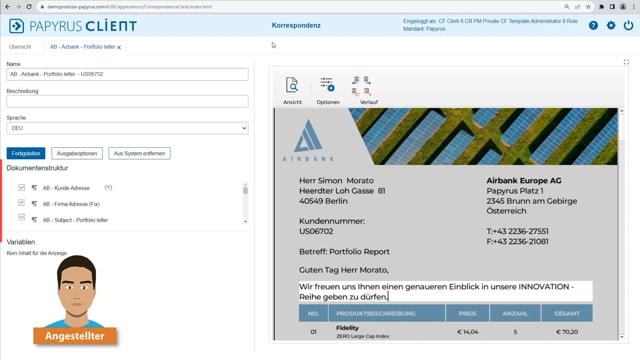Viewport: 640px width, 360px height.
Task: Click the document preview vertical scrollbar
Action: click(x=622, y=224)
